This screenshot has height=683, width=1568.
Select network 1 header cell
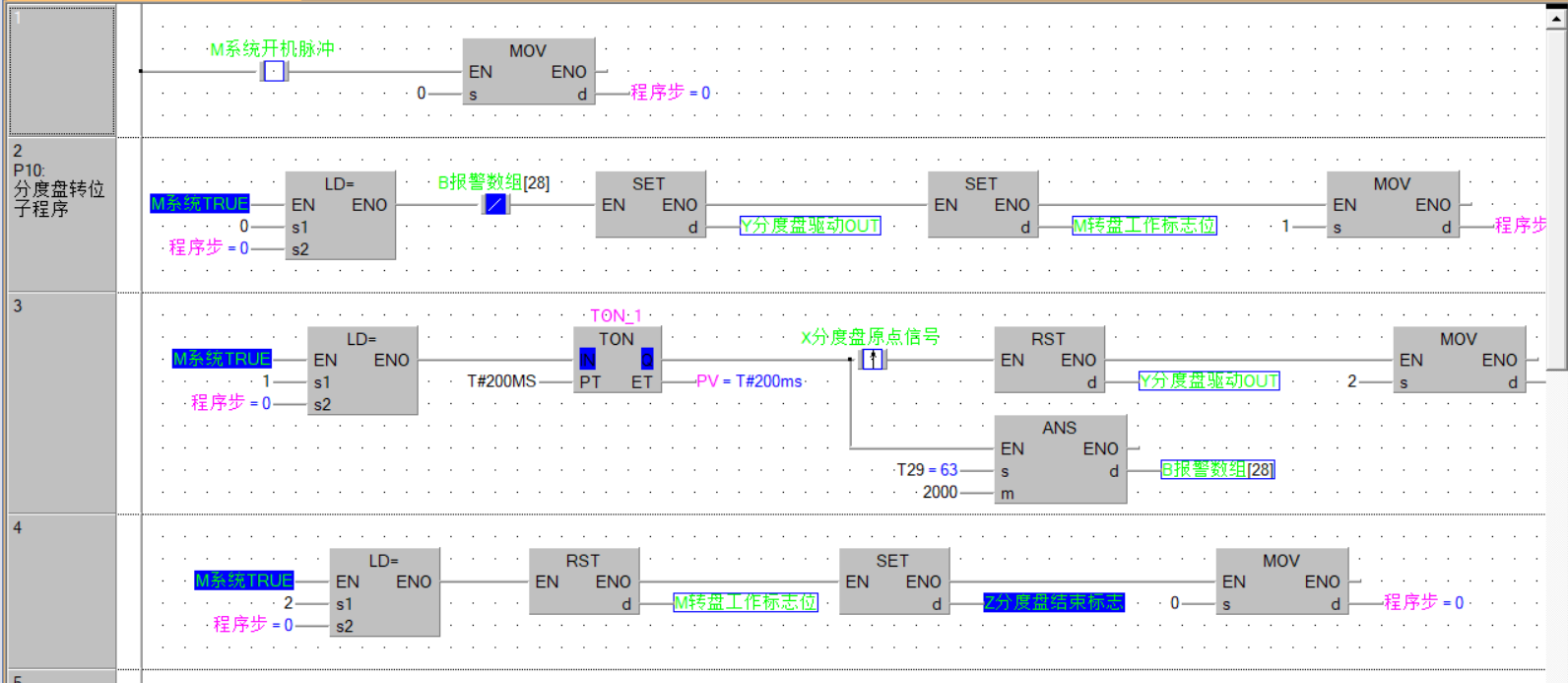pos(61,71)
